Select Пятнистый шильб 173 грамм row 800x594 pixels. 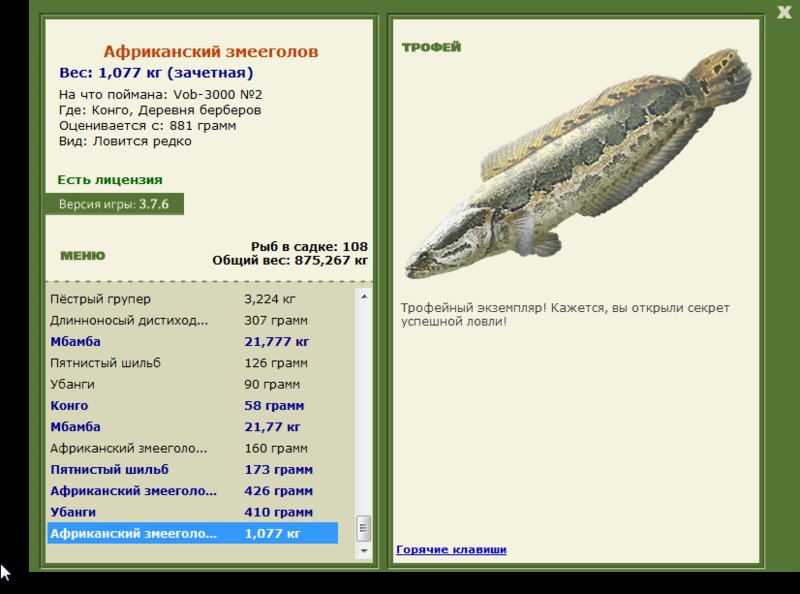193,469
